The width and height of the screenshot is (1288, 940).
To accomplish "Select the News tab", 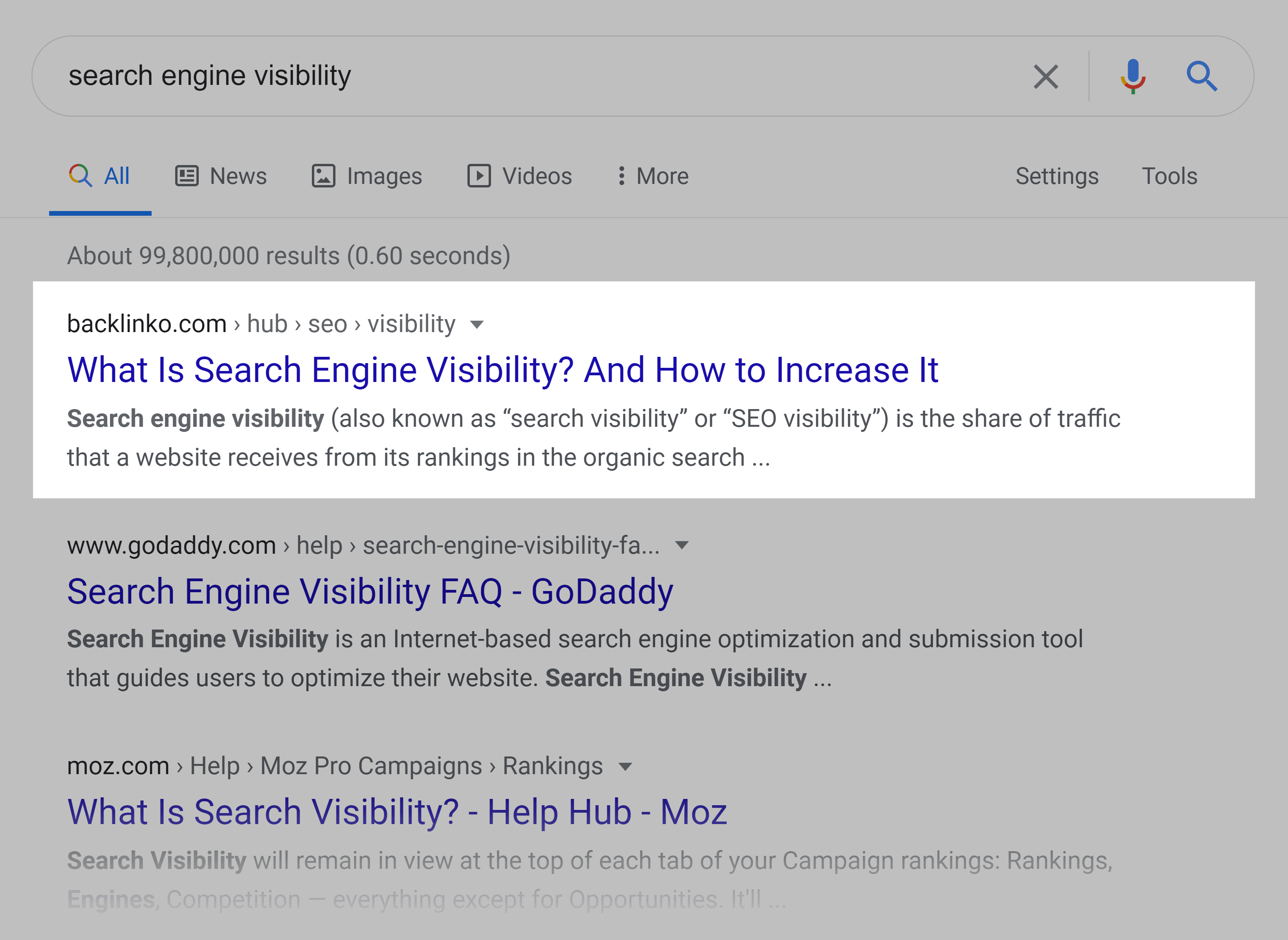I will point(220,176).
